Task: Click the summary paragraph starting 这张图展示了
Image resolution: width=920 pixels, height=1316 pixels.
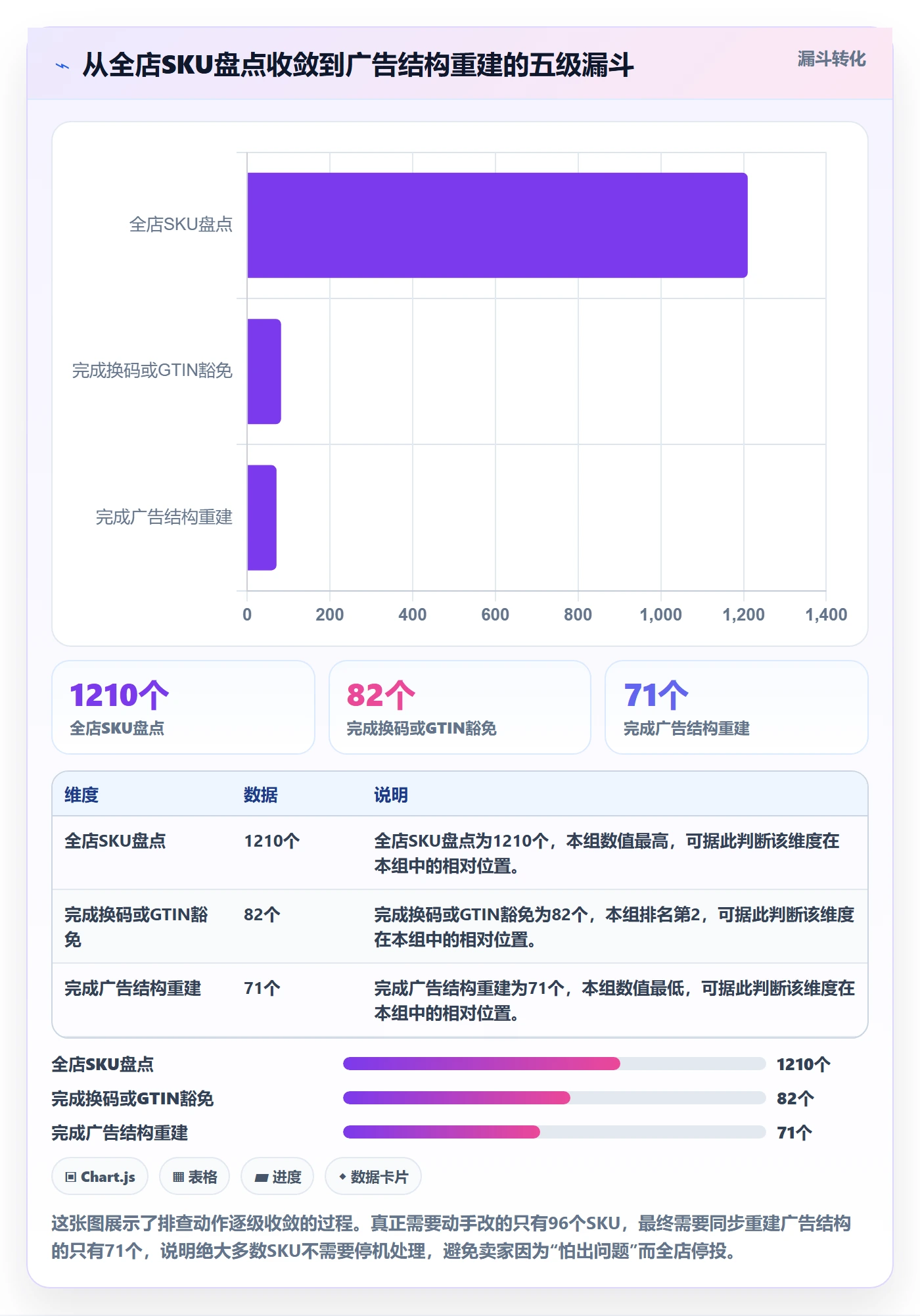Action: pos(451,1236)
